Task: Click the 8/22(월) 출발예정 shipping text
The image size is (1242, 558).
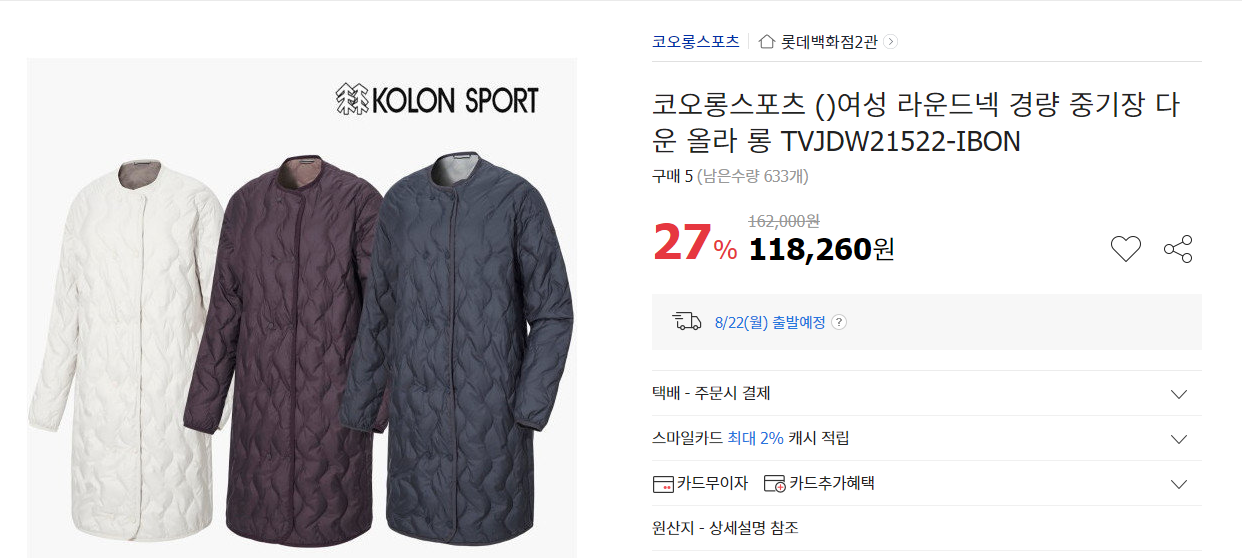Action: [770, 322]
